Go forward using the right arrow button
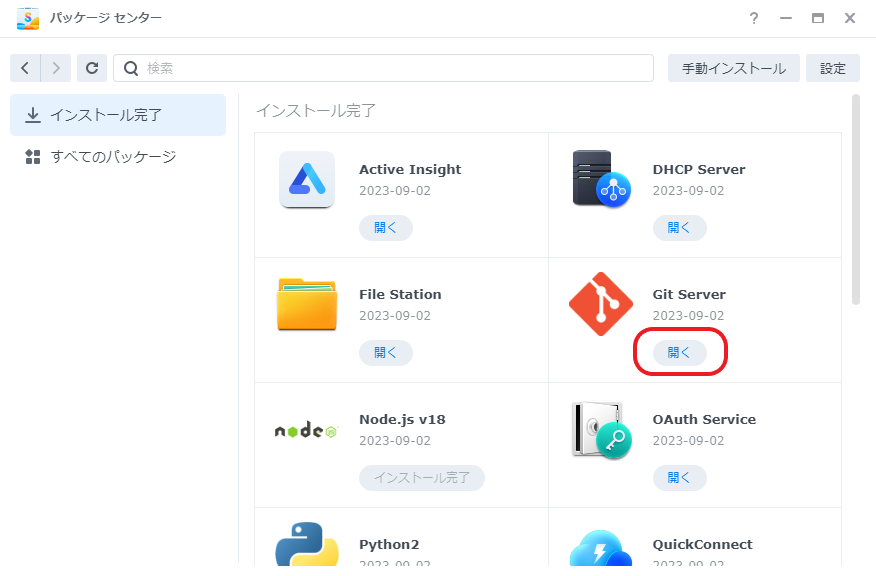The width and height of the screenshot is (876, 576). pyautogui.click(x=56, y=68)
